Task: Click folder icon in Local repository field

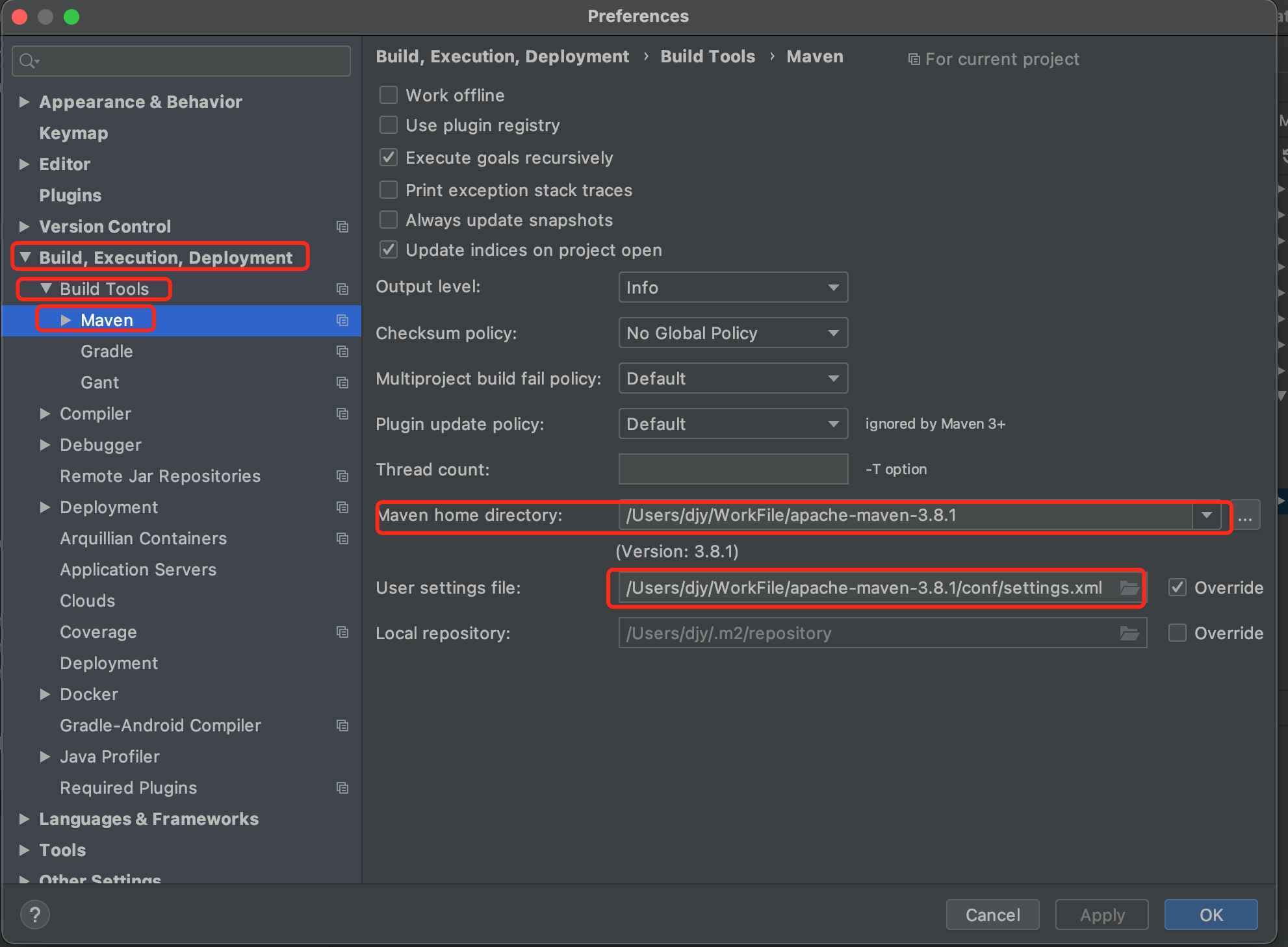Action: pos(1129,633)
